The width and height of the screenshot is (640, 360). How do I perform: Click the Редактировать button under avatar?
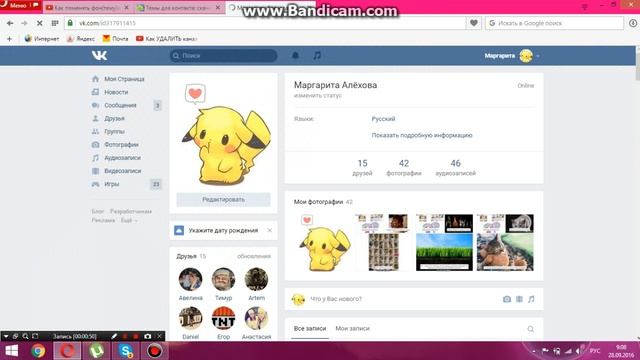(223, 200)
